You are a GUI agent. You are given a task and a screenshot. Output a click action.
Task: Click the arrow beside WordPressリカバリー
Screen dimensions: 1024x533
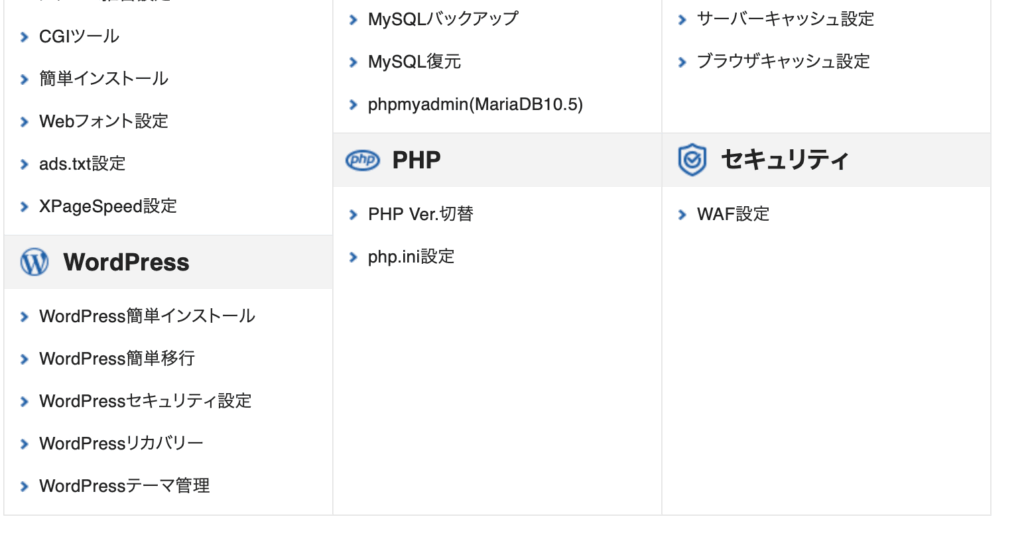24,444
